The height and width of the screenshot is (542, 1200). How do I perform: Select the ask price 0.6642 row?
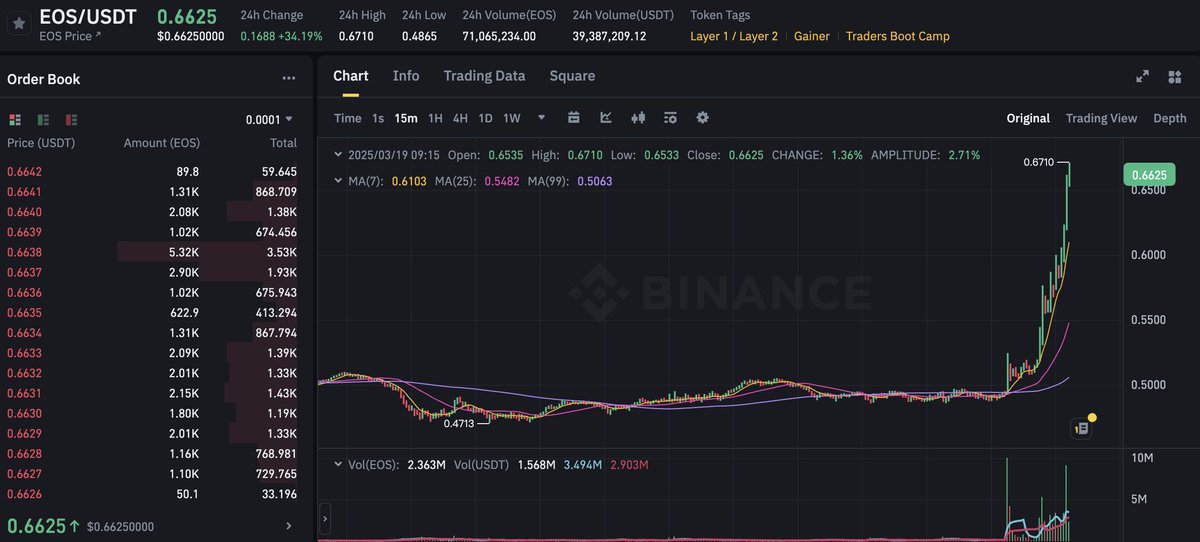pyautogui.click(x=152, y=172)
